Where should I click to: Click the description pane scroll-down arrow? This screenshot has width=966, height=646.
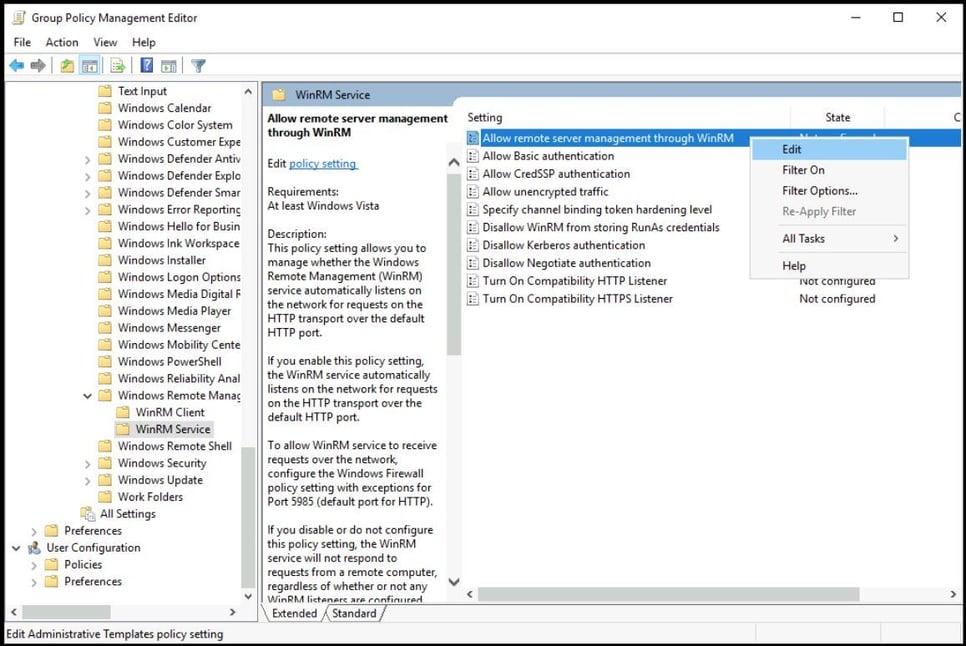pyautogui.click(x=454, y=580)
